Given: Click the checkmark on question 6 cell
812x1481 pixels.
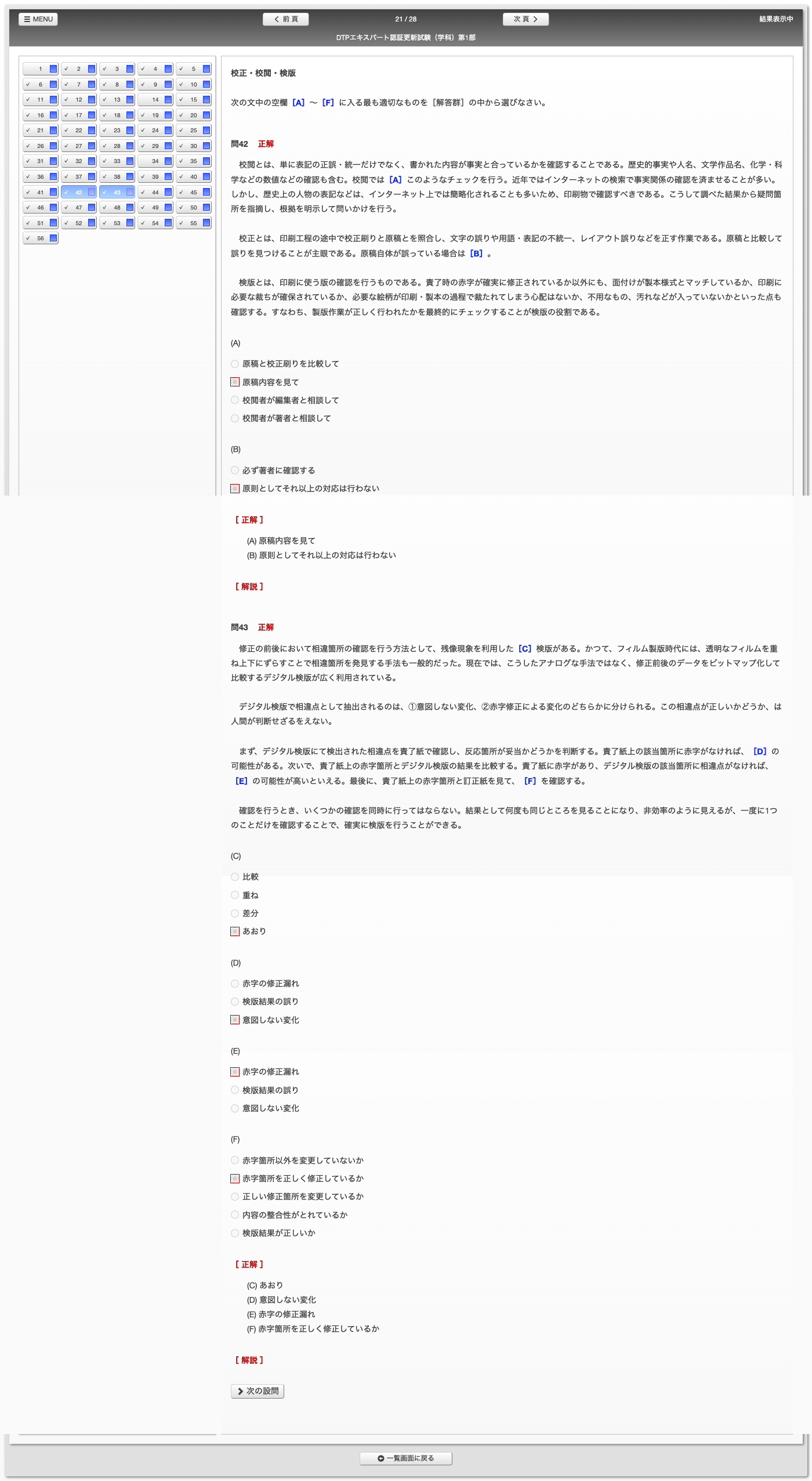Looking at the screenshot, I should [28, 85].
